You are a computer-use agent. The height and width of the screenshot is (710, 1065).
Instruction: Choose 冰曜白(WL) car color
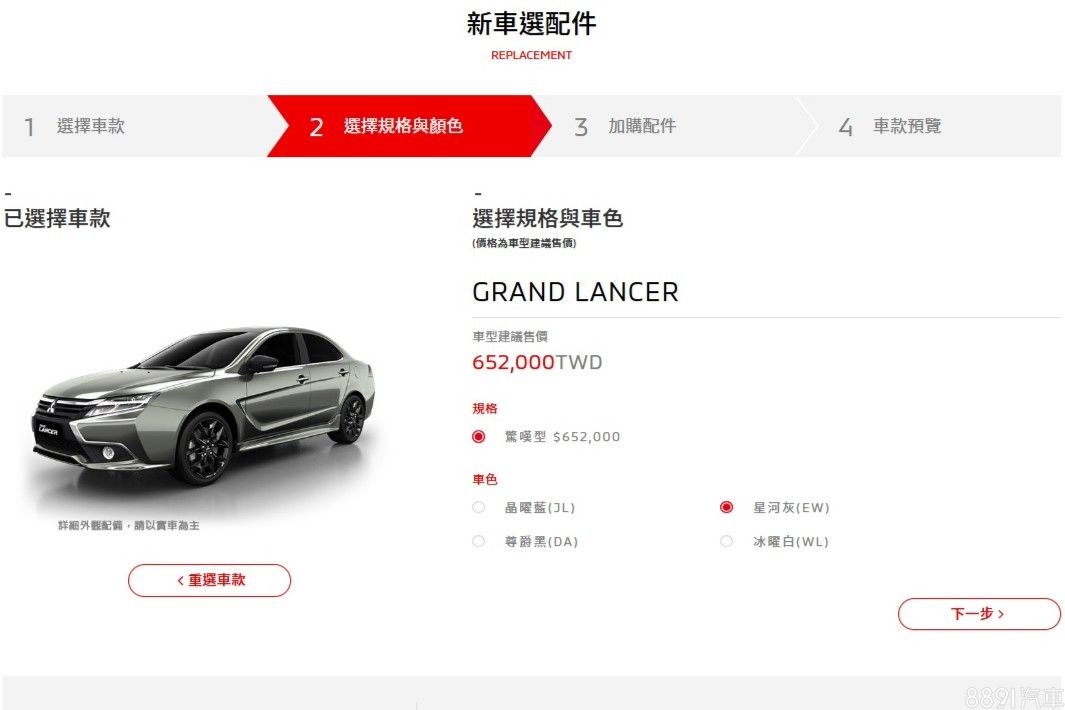point(727,542)
